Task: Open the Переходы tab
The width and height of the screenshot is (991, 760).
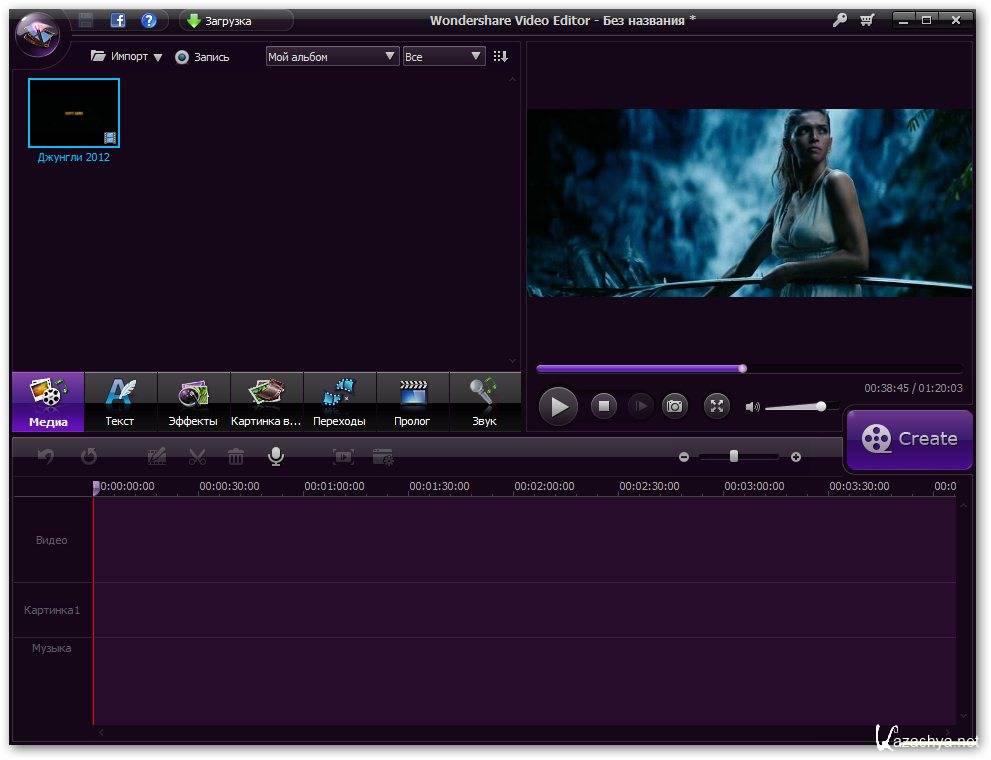Action: coord(339,402)
